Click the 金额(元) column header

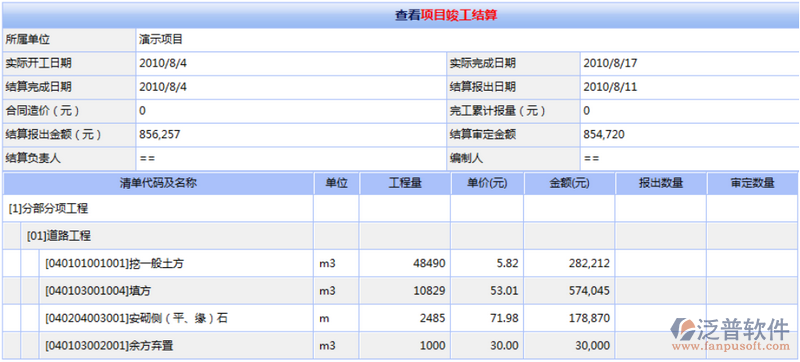point(570,184)
